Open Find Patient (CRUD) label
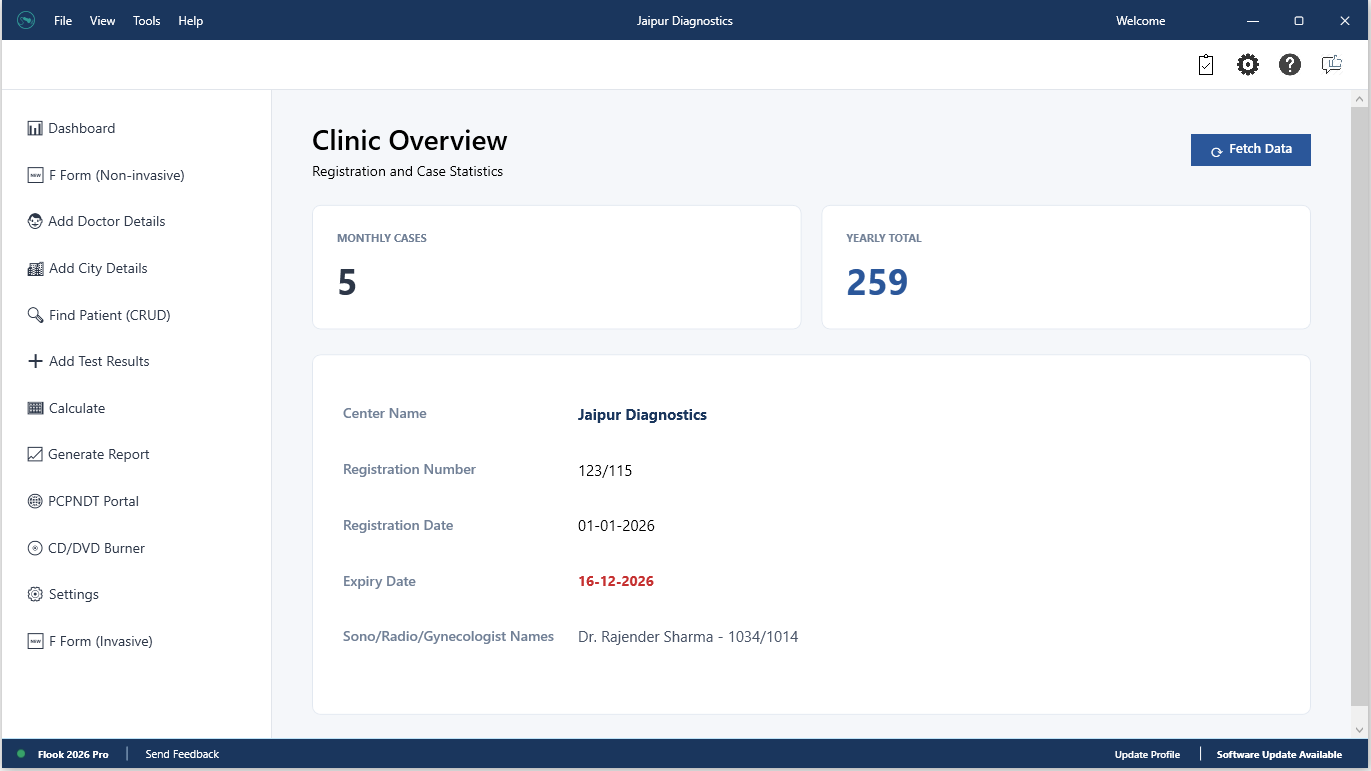Image resolution: width=1371 pixels, height=771 pixels. tap(110, 315)
